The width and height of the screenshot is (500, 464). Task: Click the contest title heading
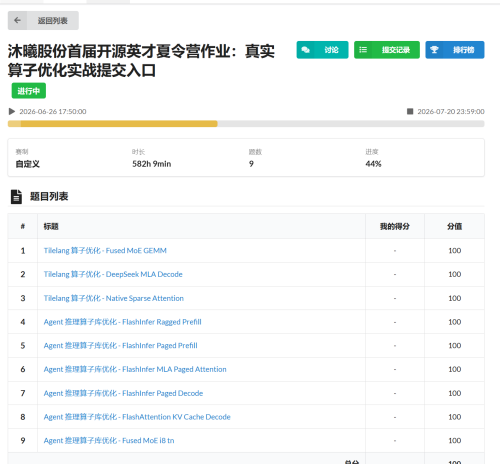click(141, 61)
